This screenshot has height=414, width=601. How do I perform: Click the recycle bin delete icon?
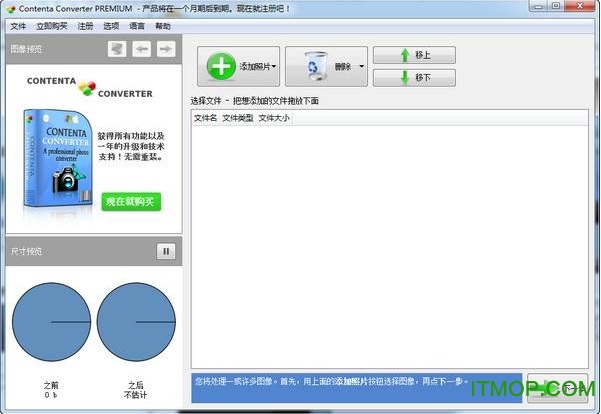(316, 66)
